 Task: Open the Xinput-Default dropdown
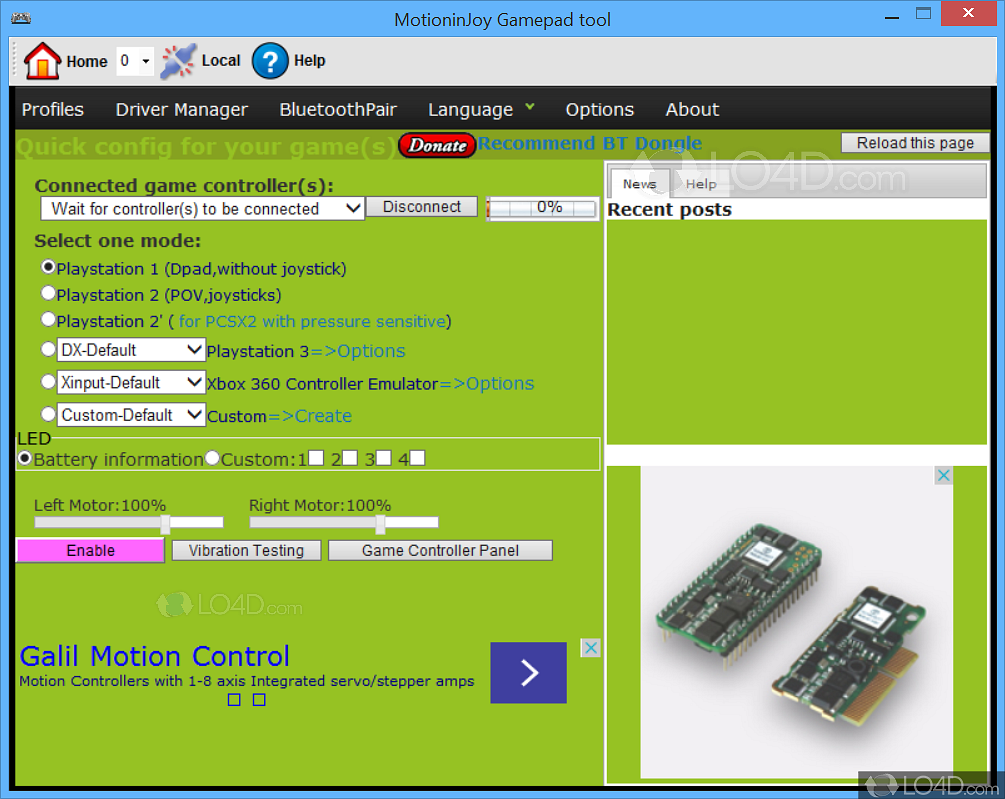[x=131, y=383]
